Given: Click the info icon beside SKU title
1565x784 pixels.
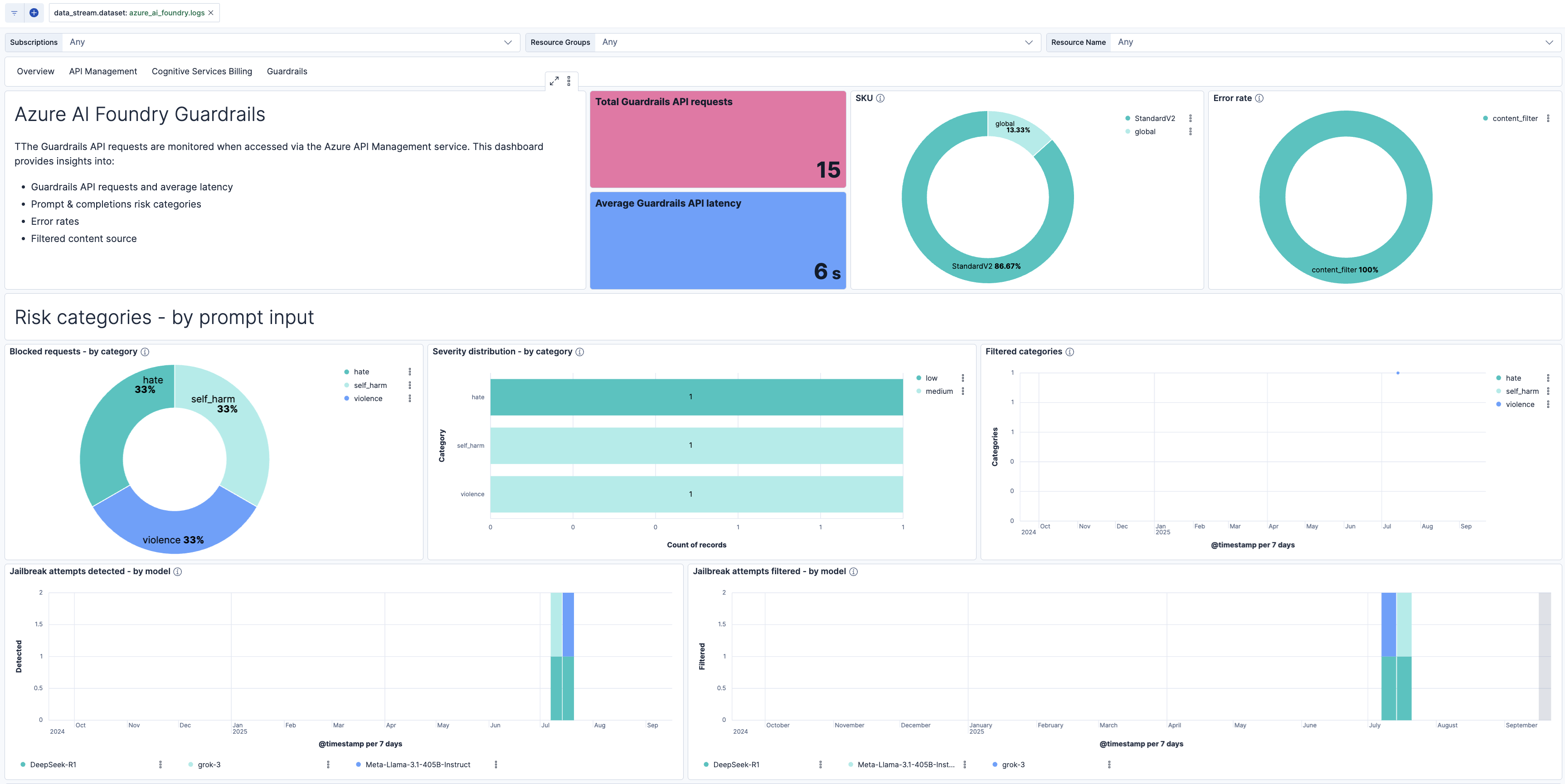Looking at the screenshot, I should click(881, 98).
